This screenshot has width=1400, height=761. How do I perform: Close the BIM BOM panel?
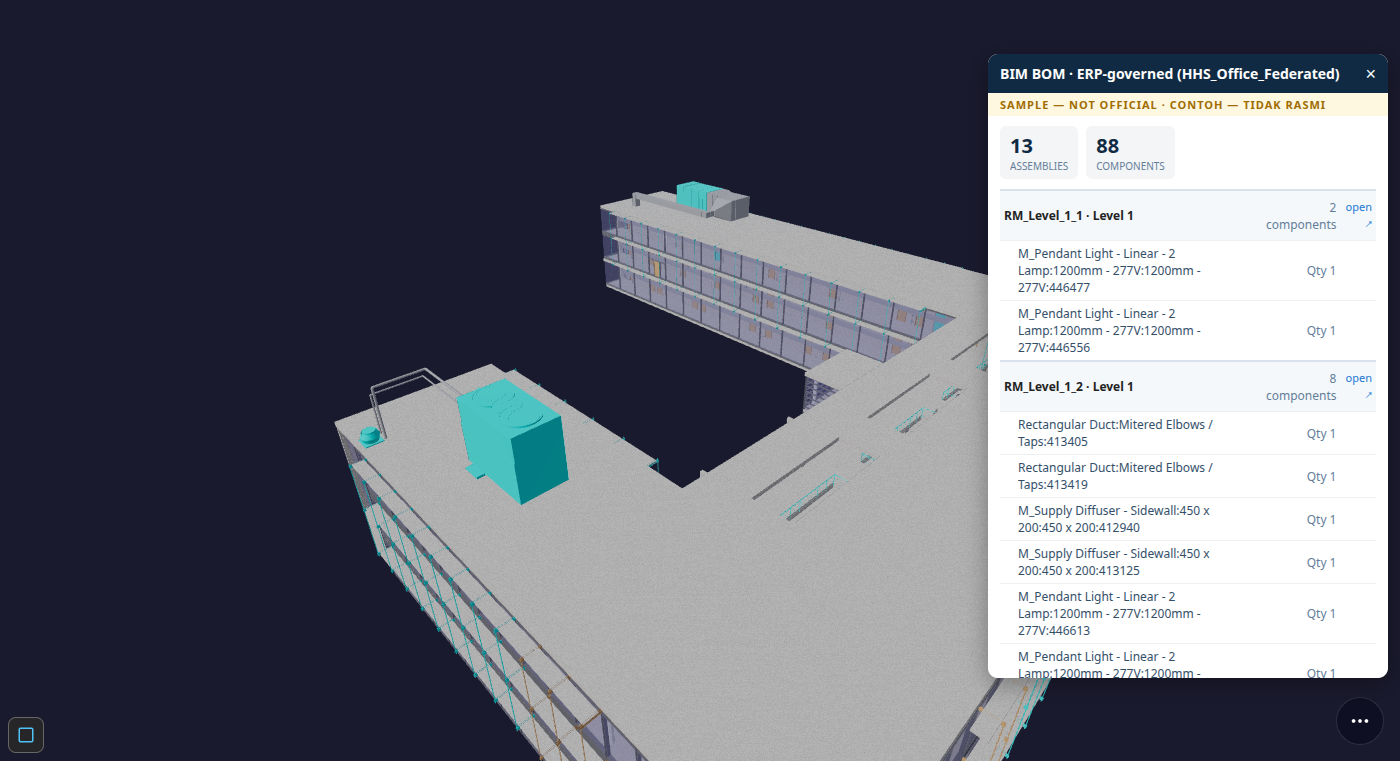[1370, 74]
